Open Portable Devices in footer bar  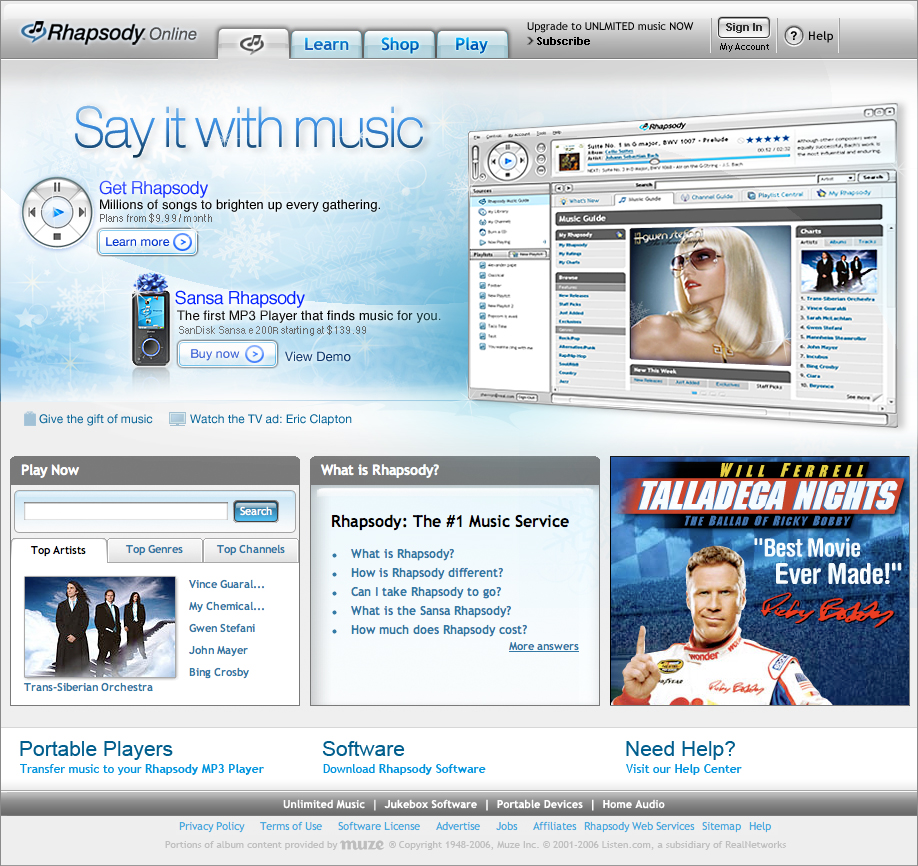point(539,805)
